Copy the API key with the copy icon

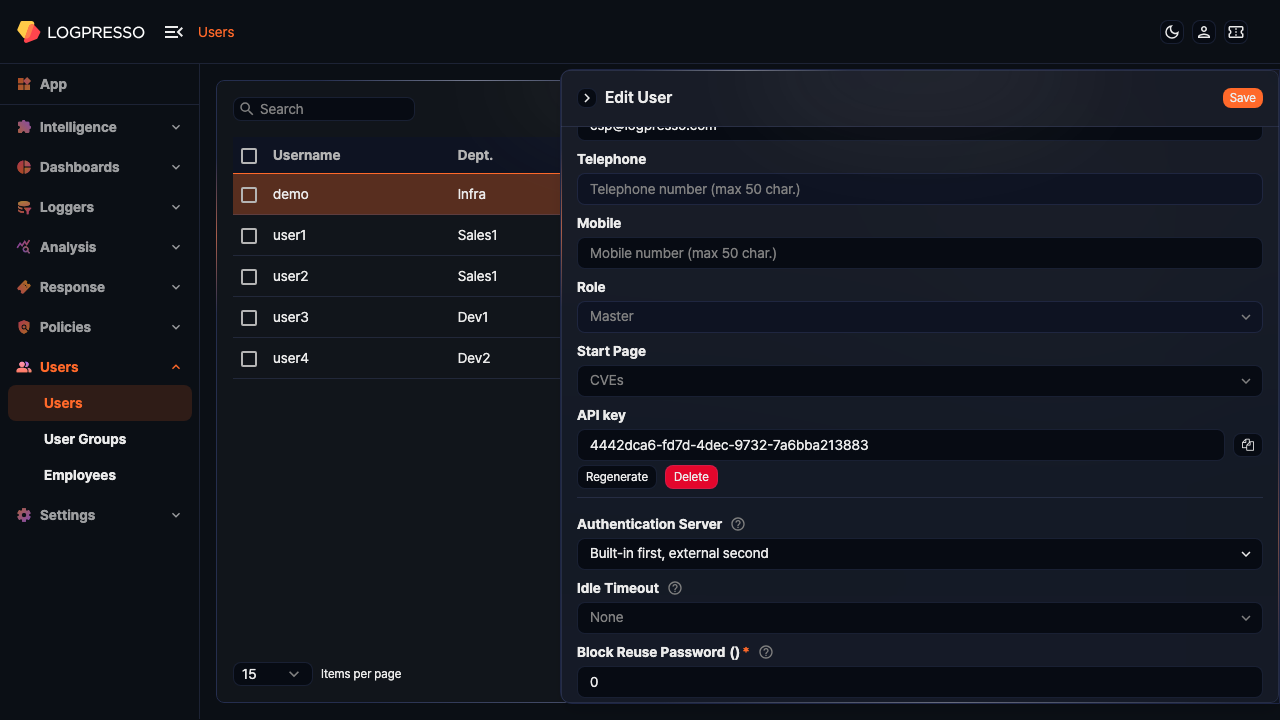(x=1247, y=445)
